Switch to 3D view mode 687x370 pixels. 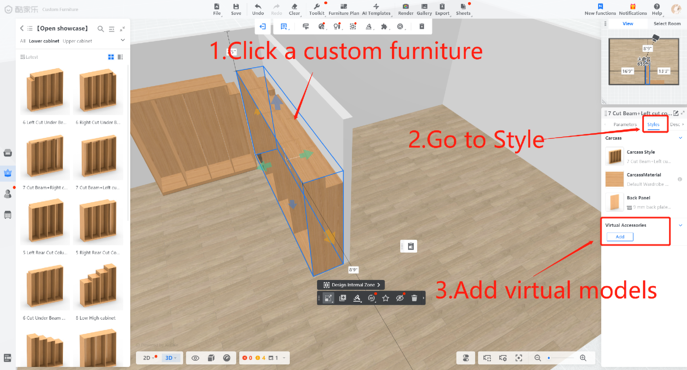click(x=170, y=358)
